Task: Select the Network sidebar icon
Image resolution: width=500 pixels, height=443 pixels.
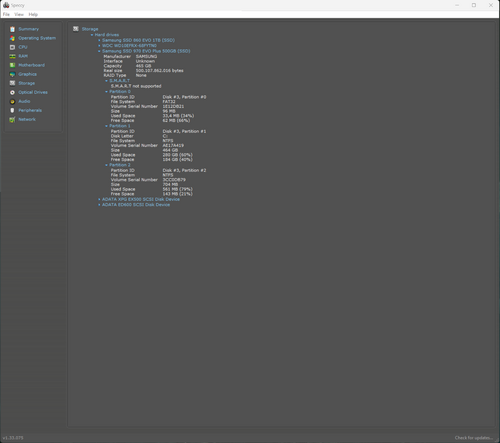Action: pyautogui.click(x=12, y=119)
